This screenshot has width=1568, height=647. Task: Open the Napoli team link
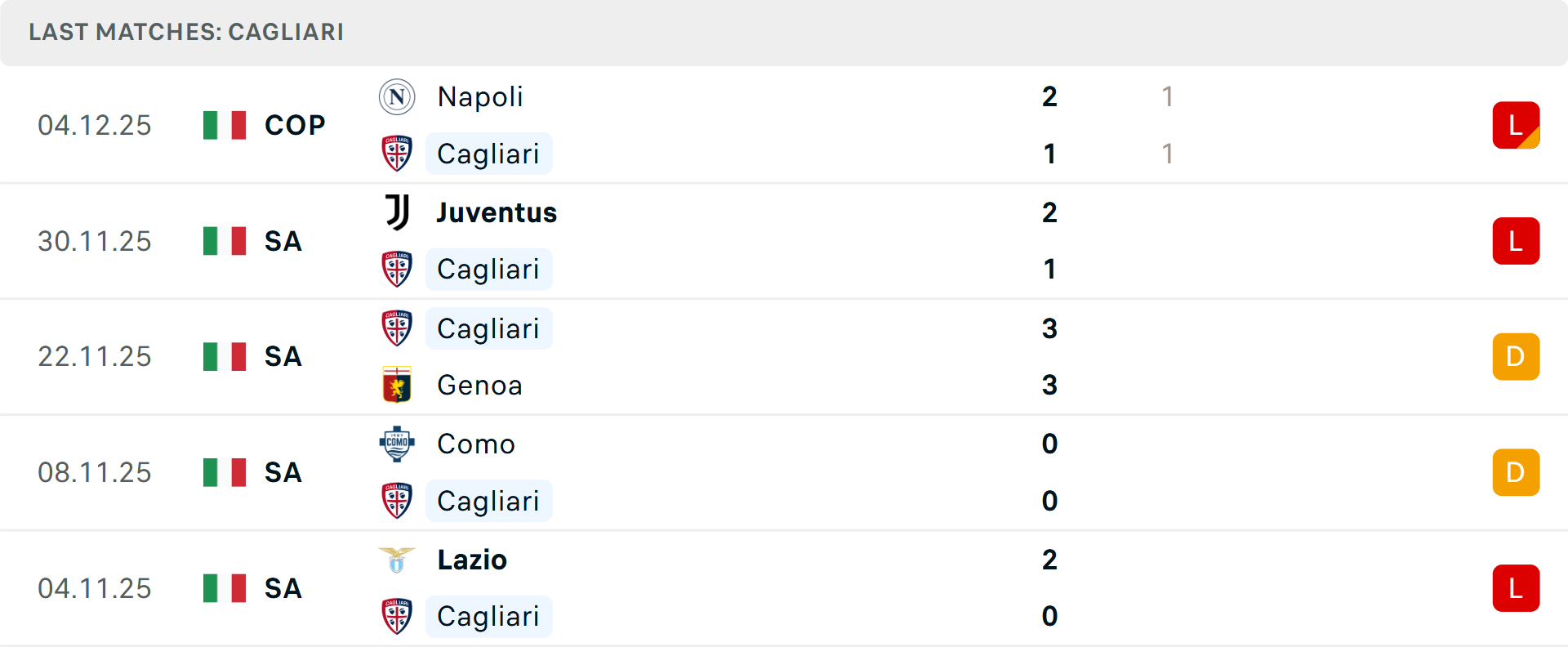pos(479,97)
